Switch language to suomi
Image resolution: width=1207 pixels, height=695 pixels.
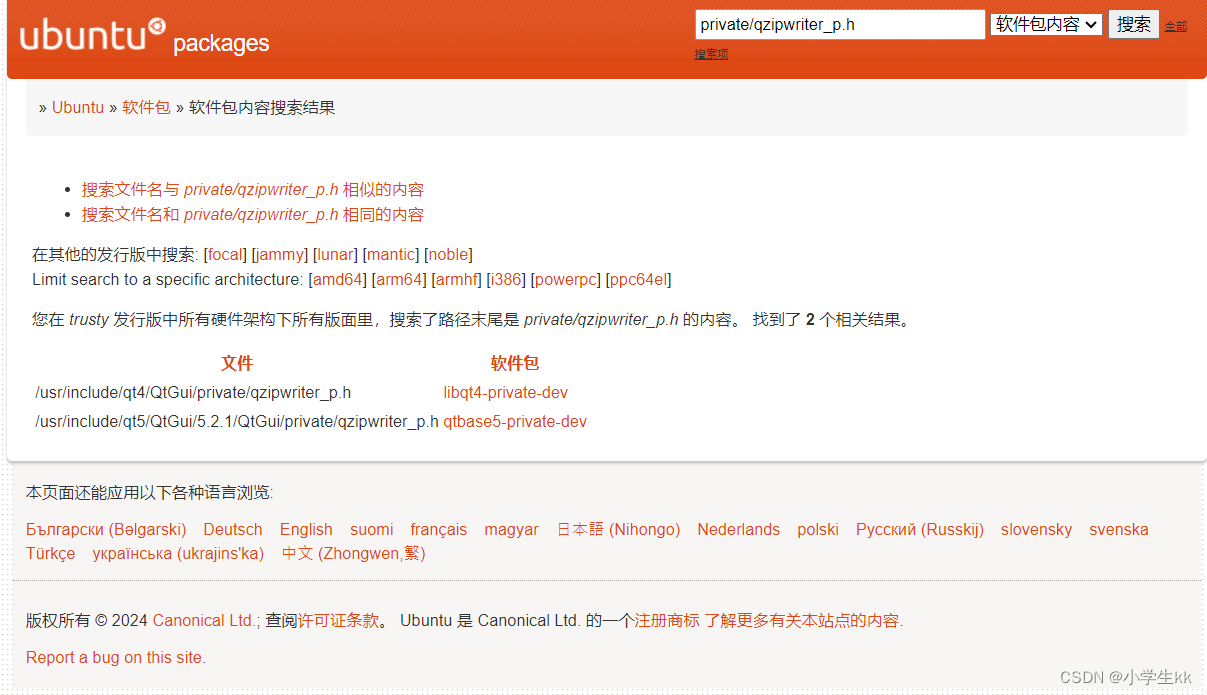(372, 530)
